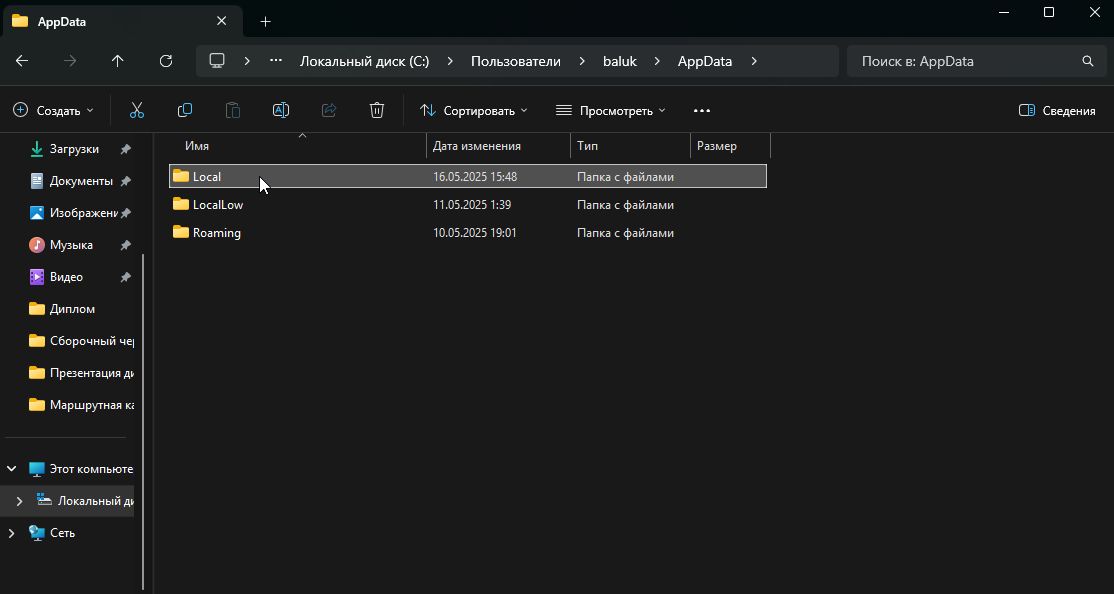This screenshot has width=1114, height=594.
Task: Expand chevron after Локальный диск (C:) breadcrumb
Action: pyautogui.click(x=450, y=61)
